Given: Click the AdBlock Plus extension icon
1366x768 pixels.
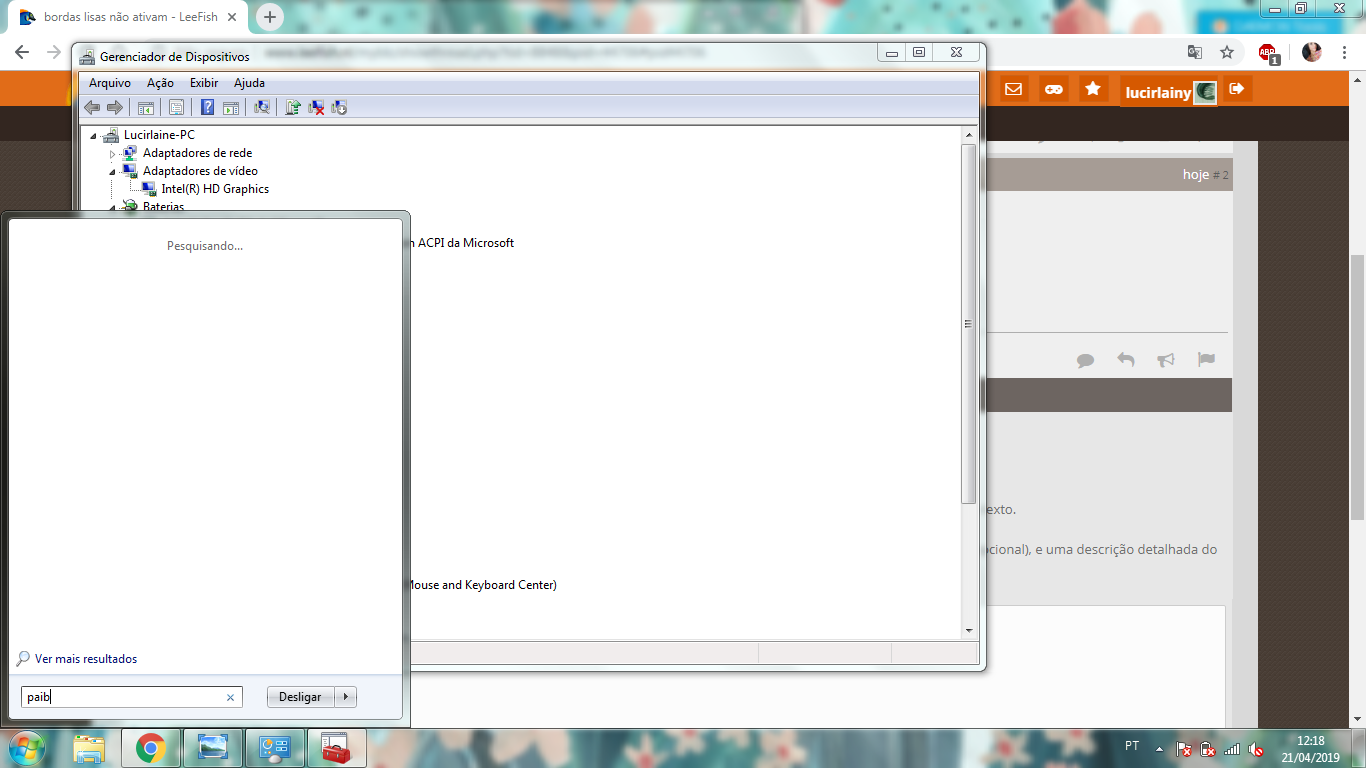Looking at the screenshot, I should click(1268, 52).
